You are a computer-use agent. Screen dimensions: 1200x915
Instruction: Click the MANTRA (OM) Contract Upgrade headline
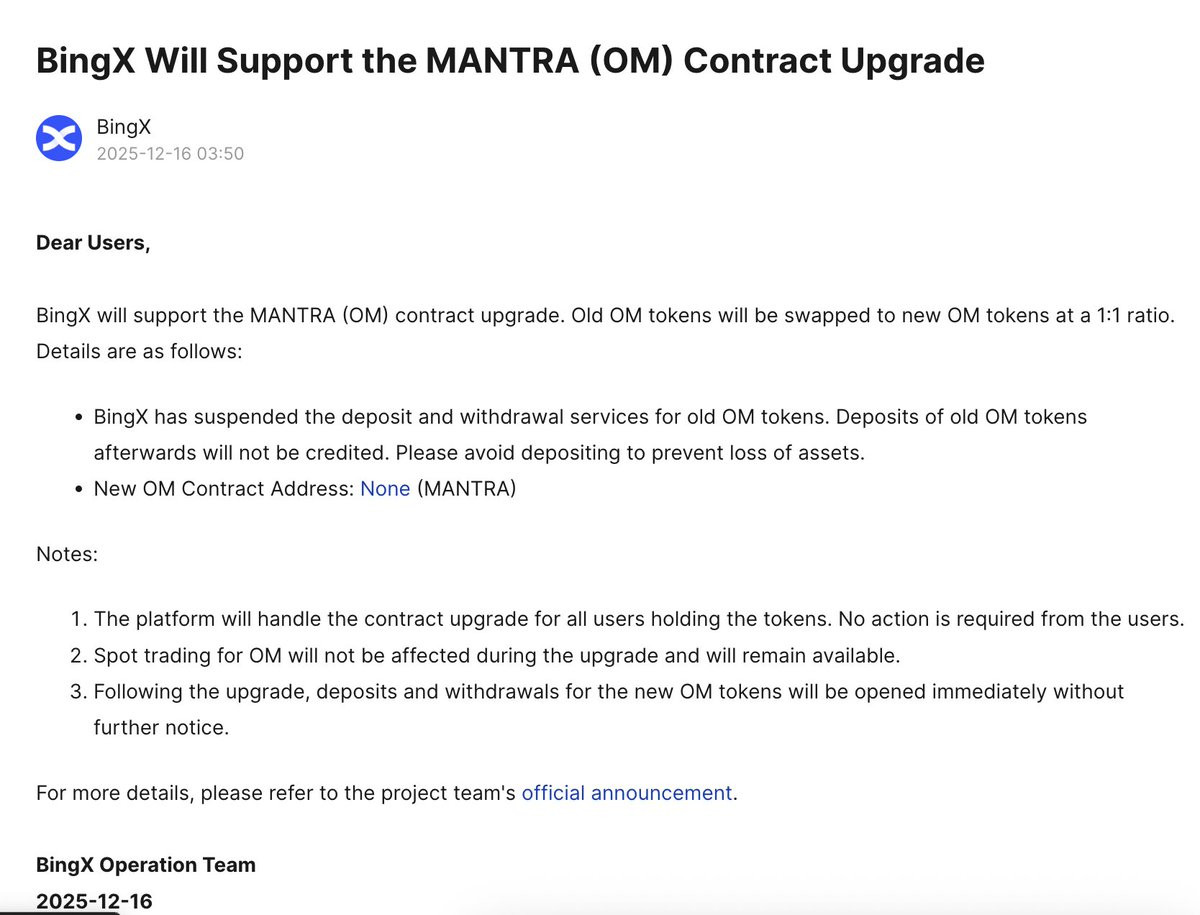510,61
